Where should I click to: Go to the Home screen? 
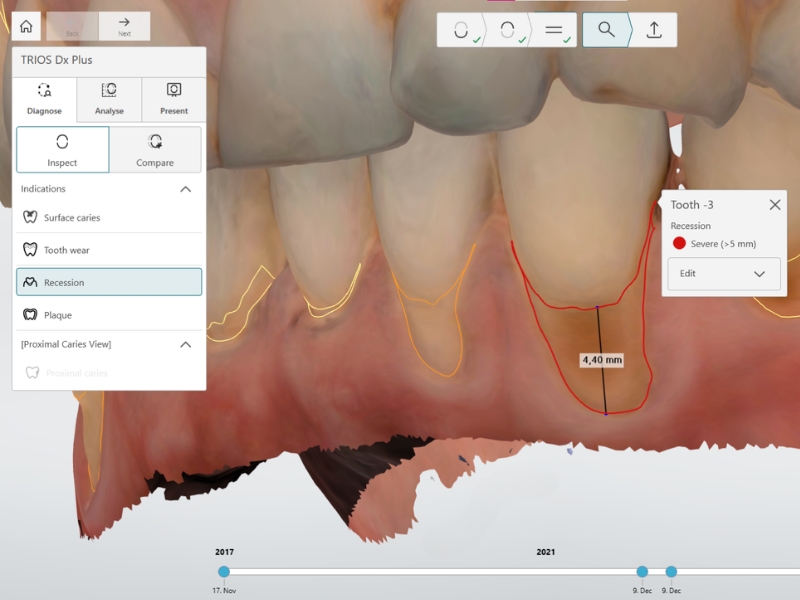pyautogui.click(x=25, y=27)
